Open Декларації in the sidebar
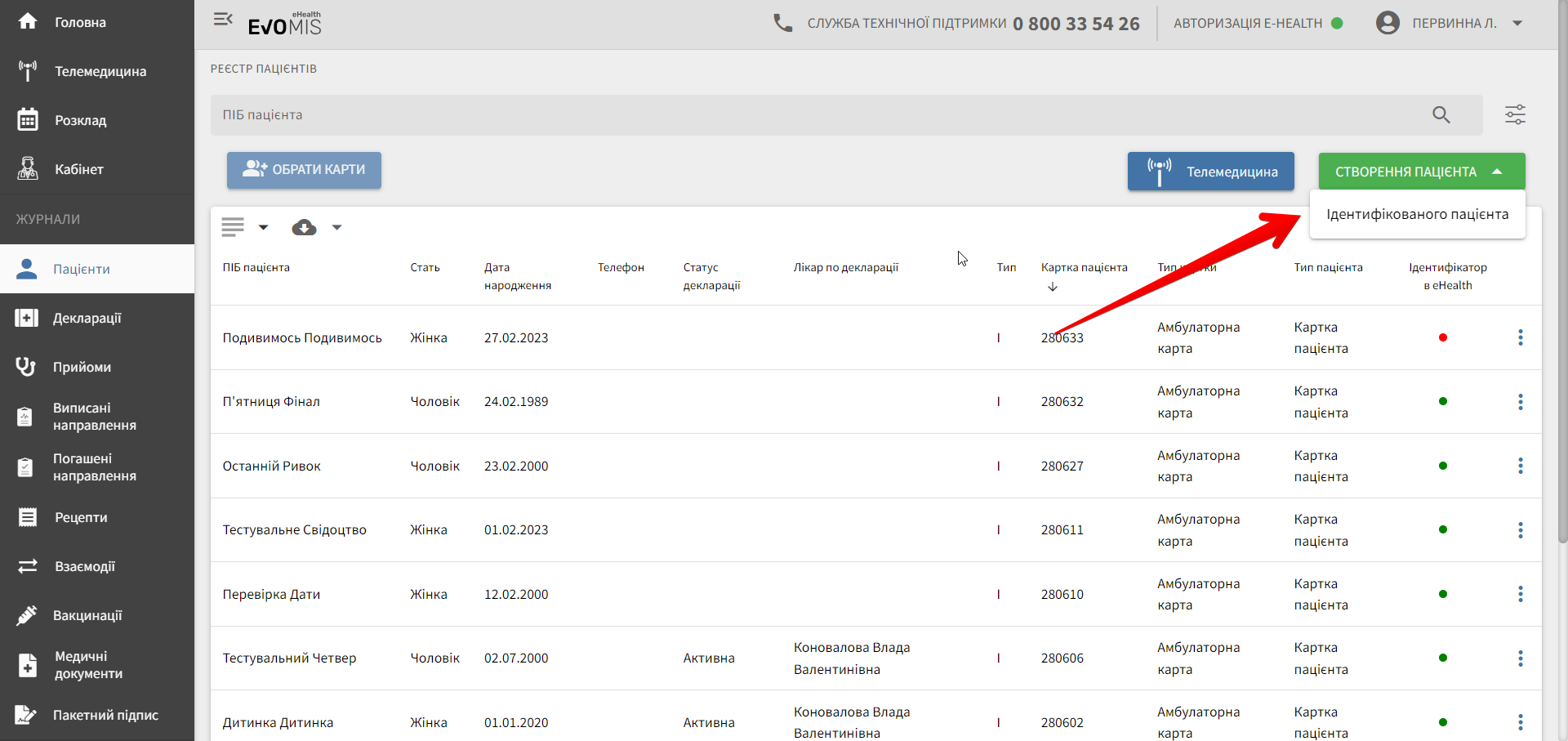 tap(87, 318)
